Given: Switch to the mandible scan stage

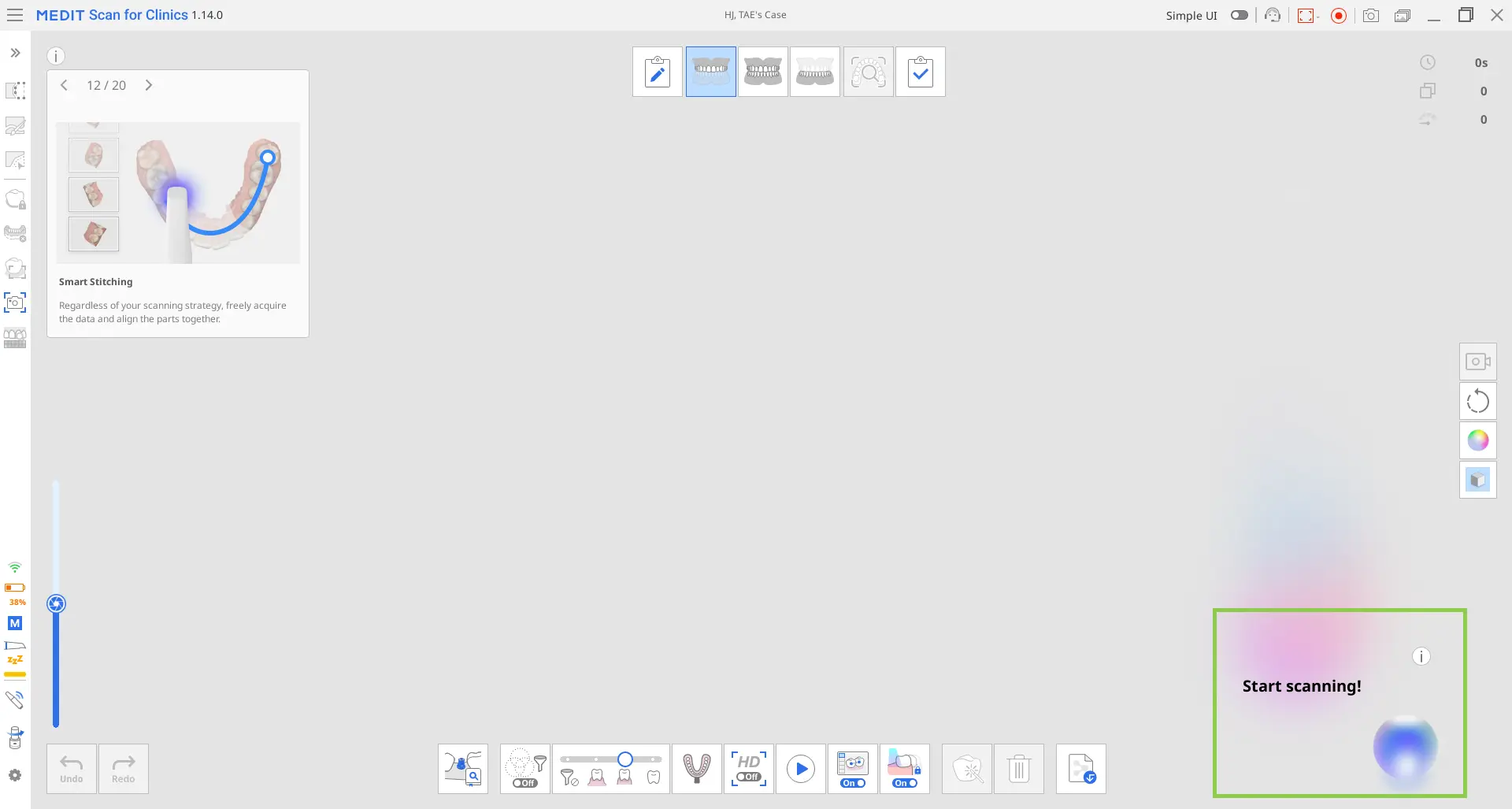Looking at the screenshot, I should coord(815,72).
